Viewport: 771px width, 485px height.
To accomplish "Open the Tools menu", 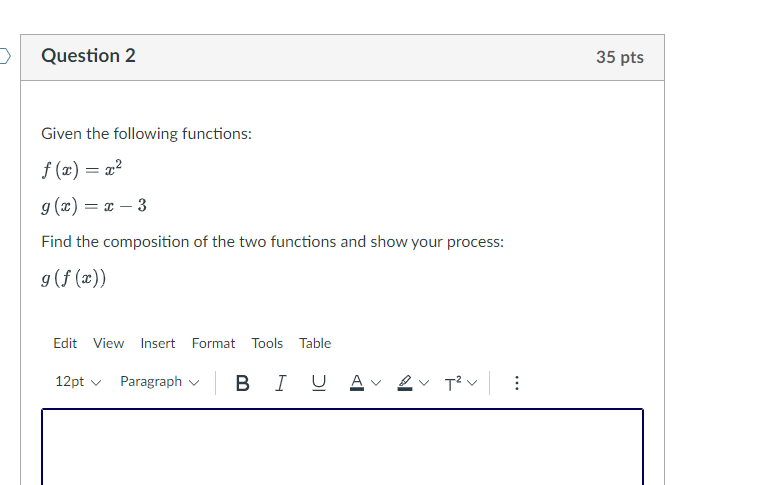I will coord(267,343).
